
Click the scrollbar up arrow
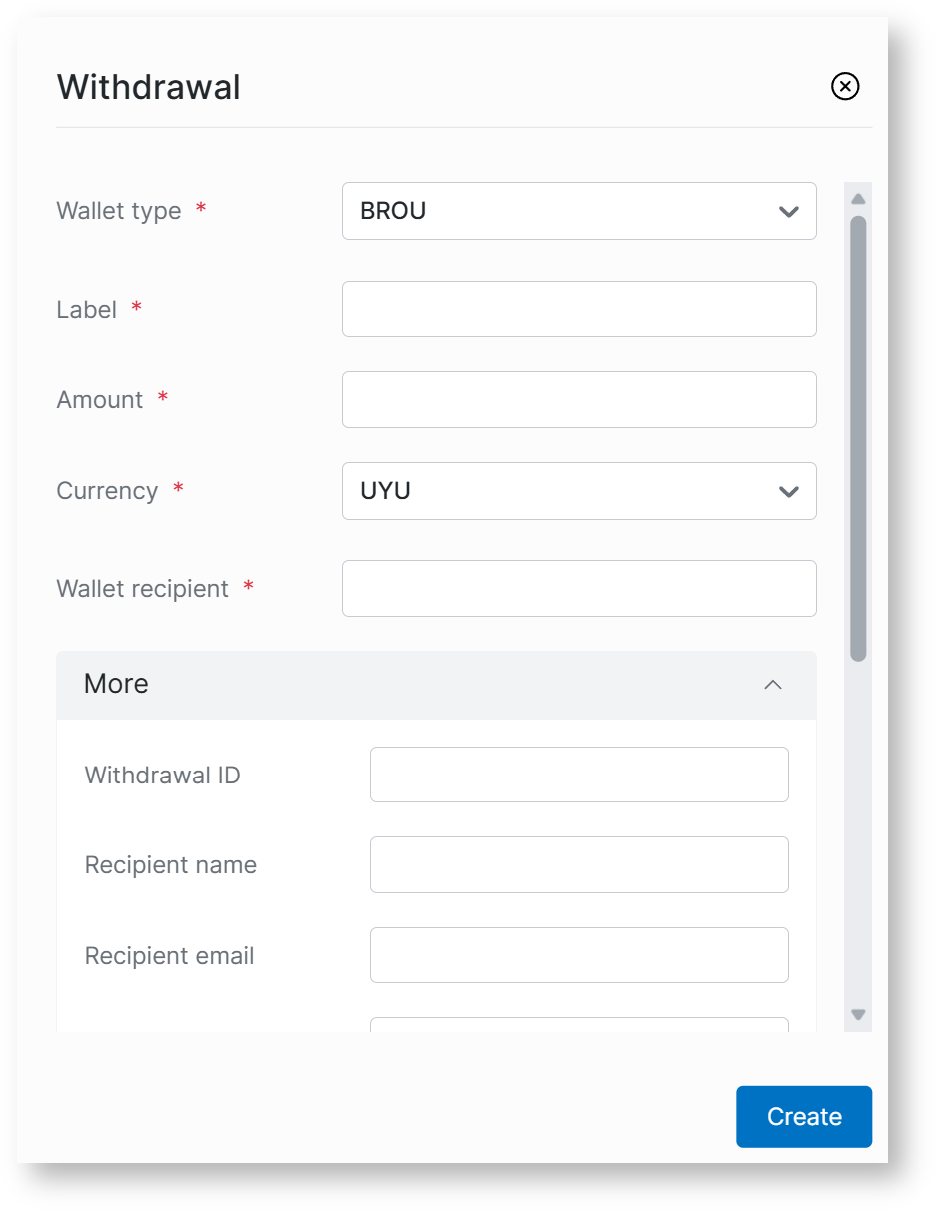pyautogui.click(x=858, y=199)
